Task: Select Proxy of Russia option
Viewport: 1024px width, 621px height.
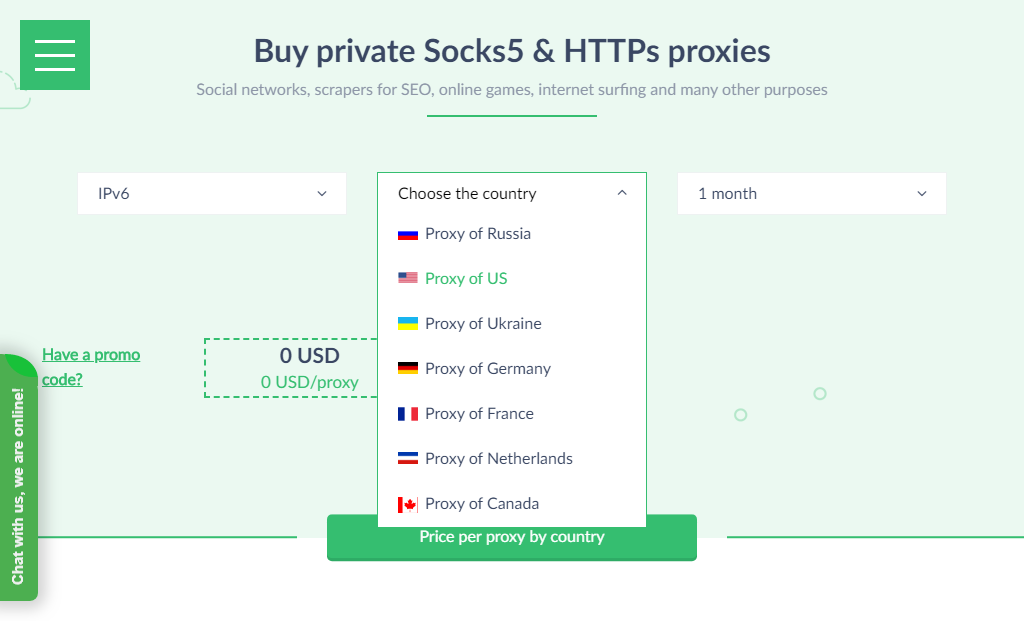Action: [512, 234]
